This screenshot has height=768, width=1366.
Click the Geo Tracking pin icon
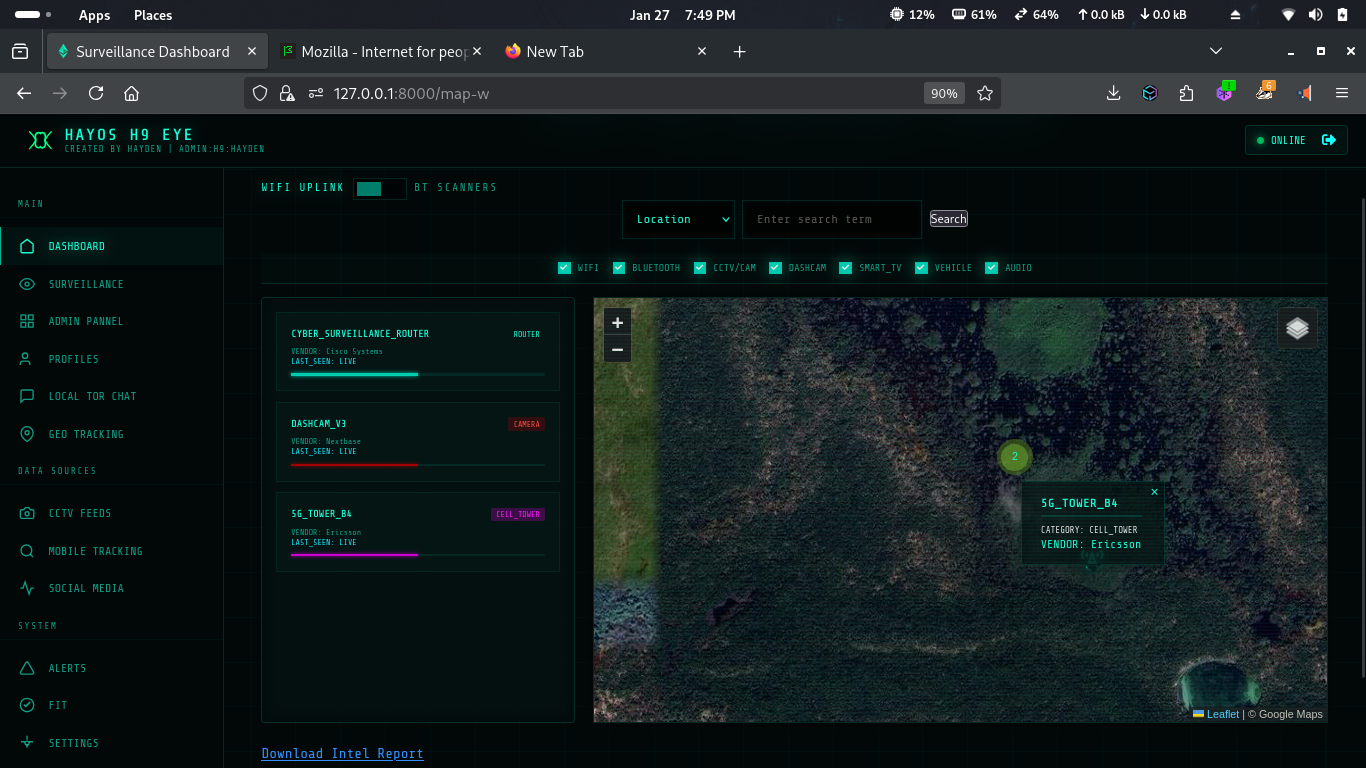click(28, 434)
